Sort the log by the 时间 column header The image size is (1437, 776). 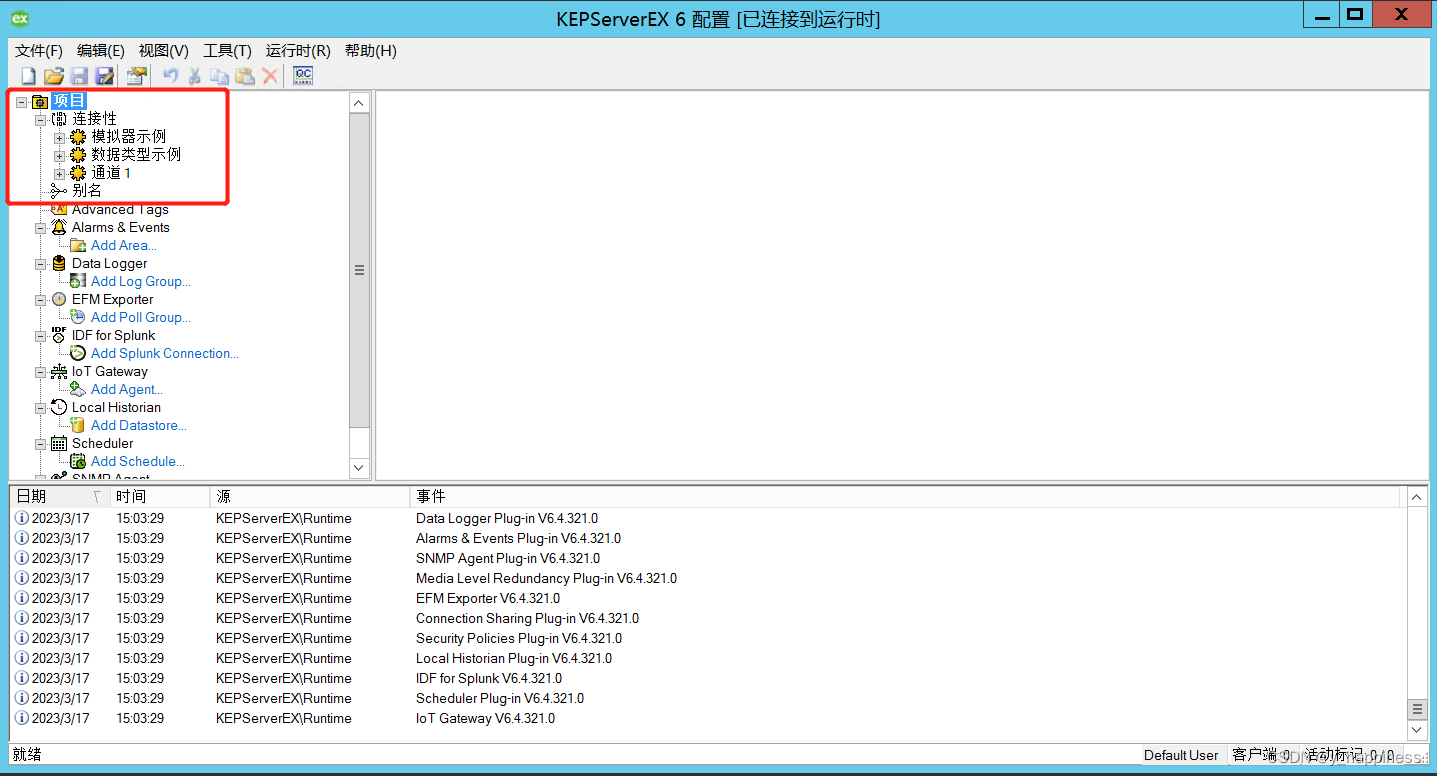tap(160, 496)
